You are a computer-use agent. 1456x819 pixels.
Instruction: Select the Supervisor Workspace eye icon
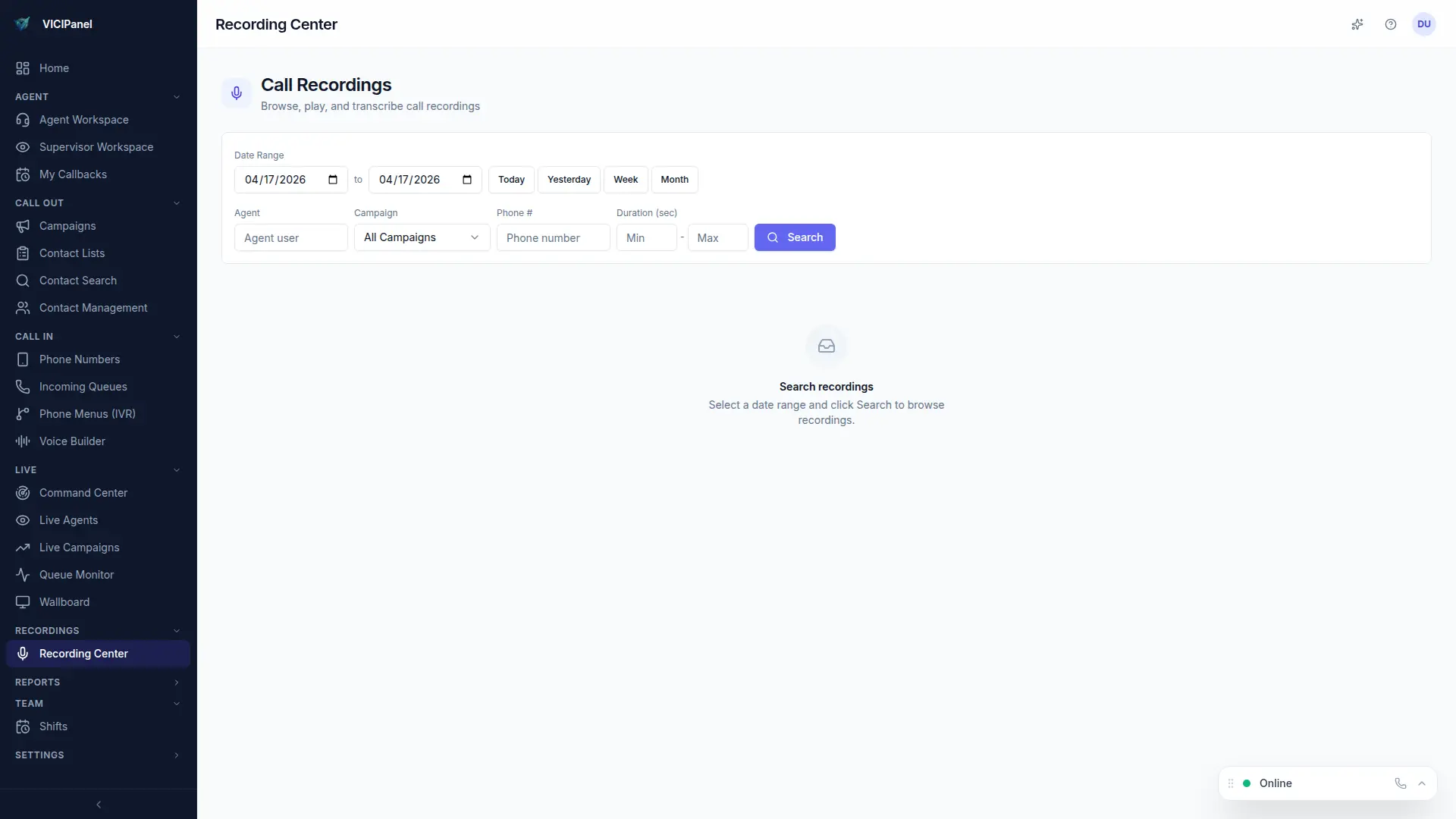coord(23,147)
